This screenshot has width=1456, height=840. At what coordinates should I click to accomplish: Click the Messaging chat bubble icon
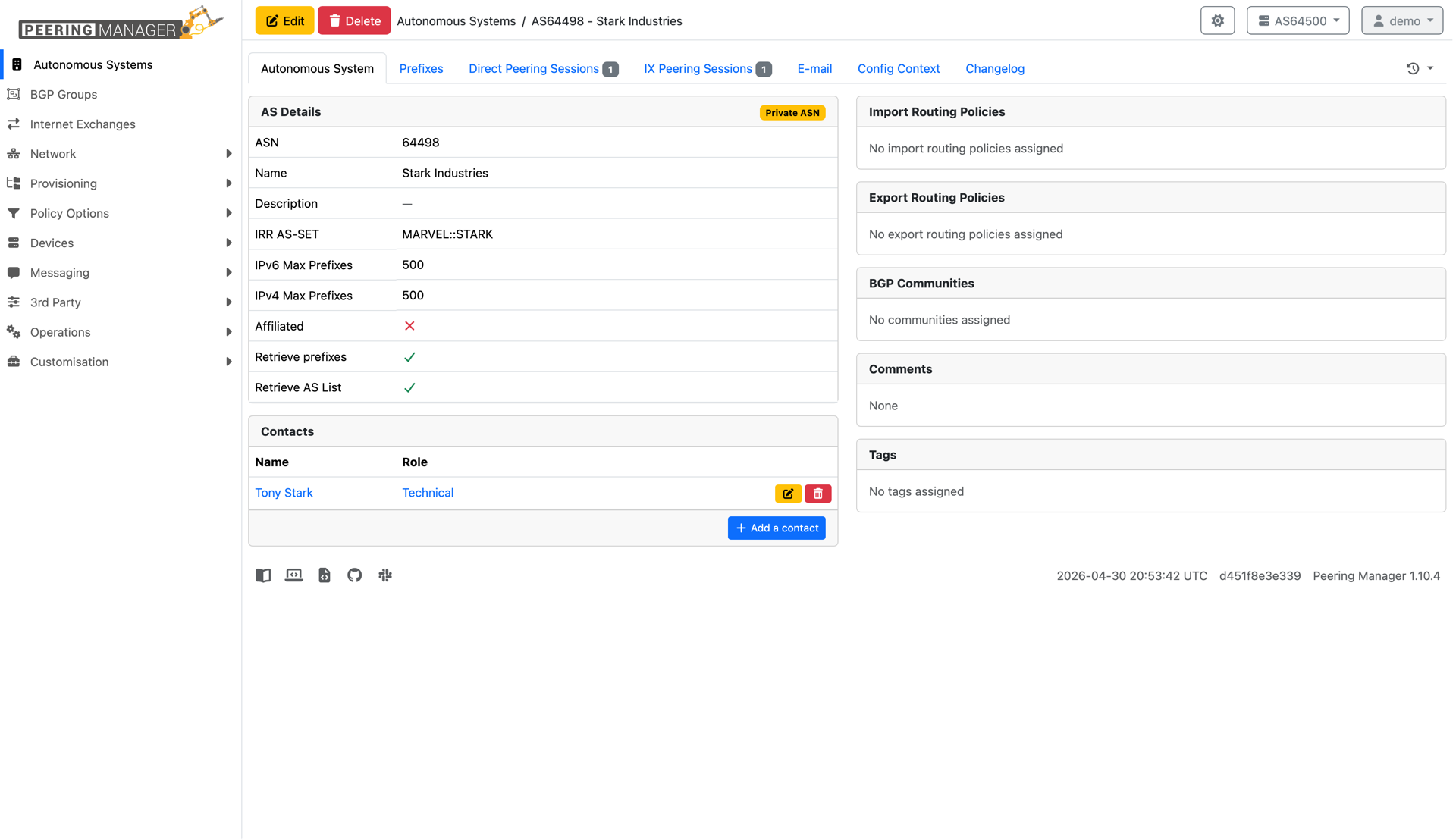[14, 273]
